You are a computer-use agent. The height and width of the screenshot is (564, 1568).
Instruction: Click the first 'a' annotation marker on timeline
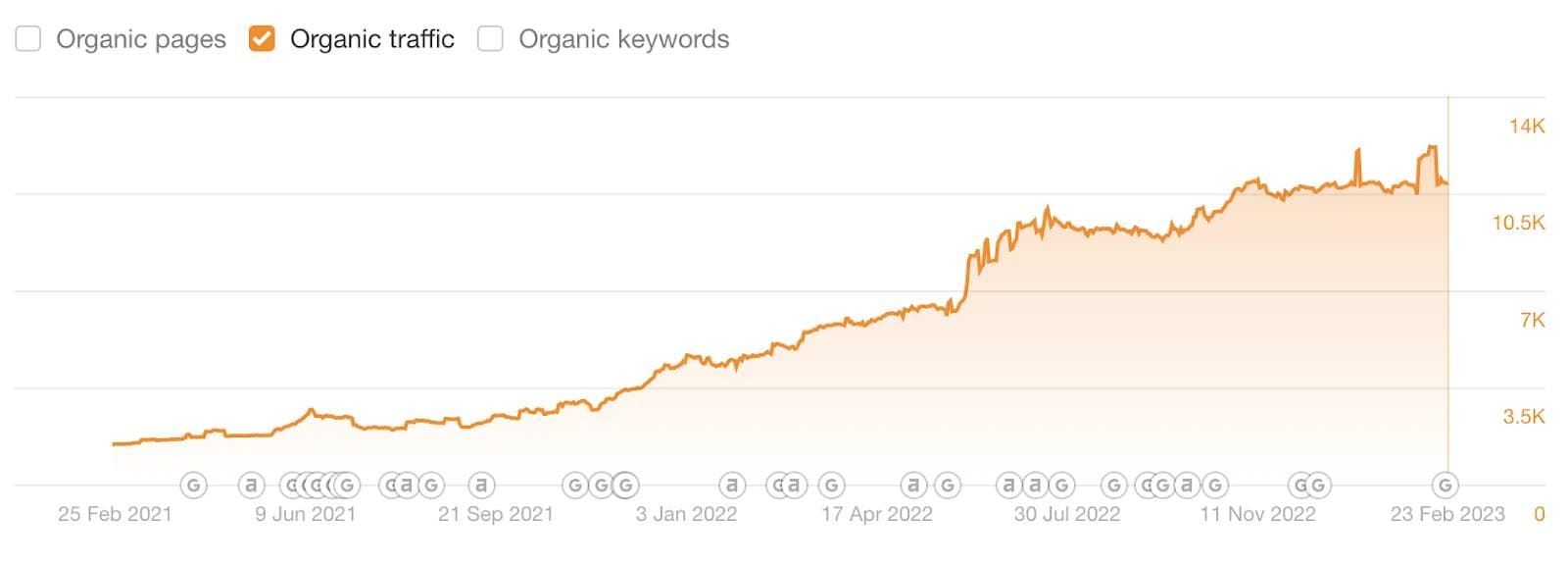(x=252, y=485)
